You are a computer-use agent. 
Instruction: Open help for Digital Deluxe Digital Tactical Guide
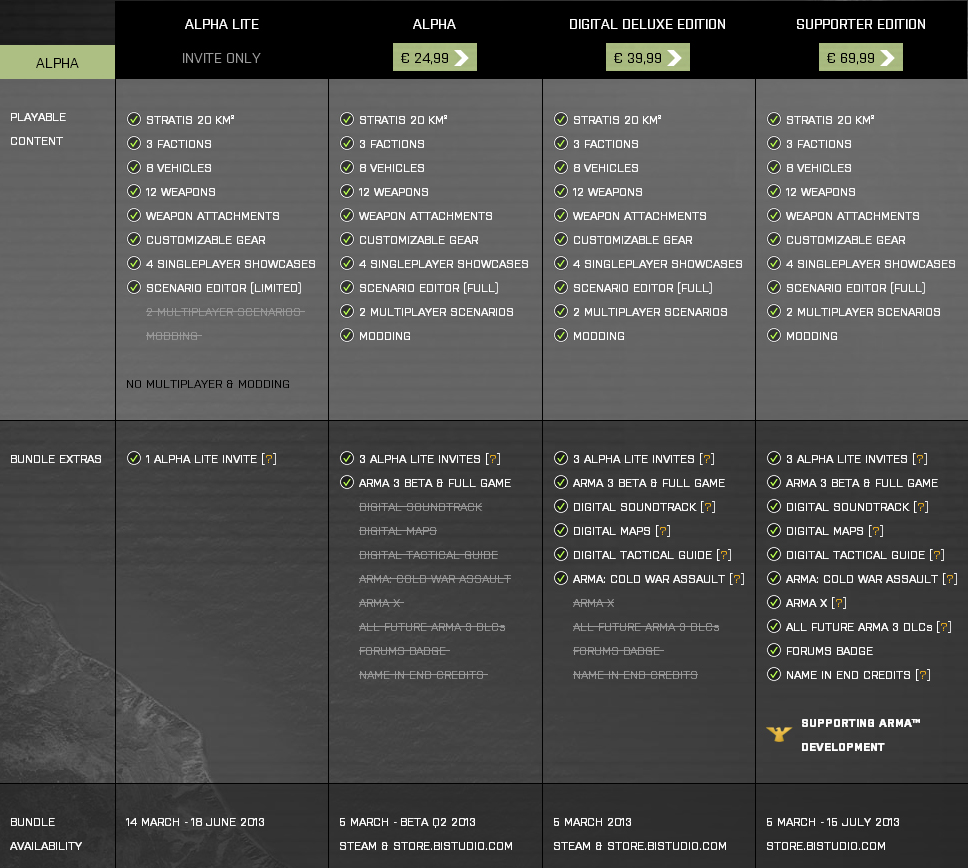click(724, 555)
